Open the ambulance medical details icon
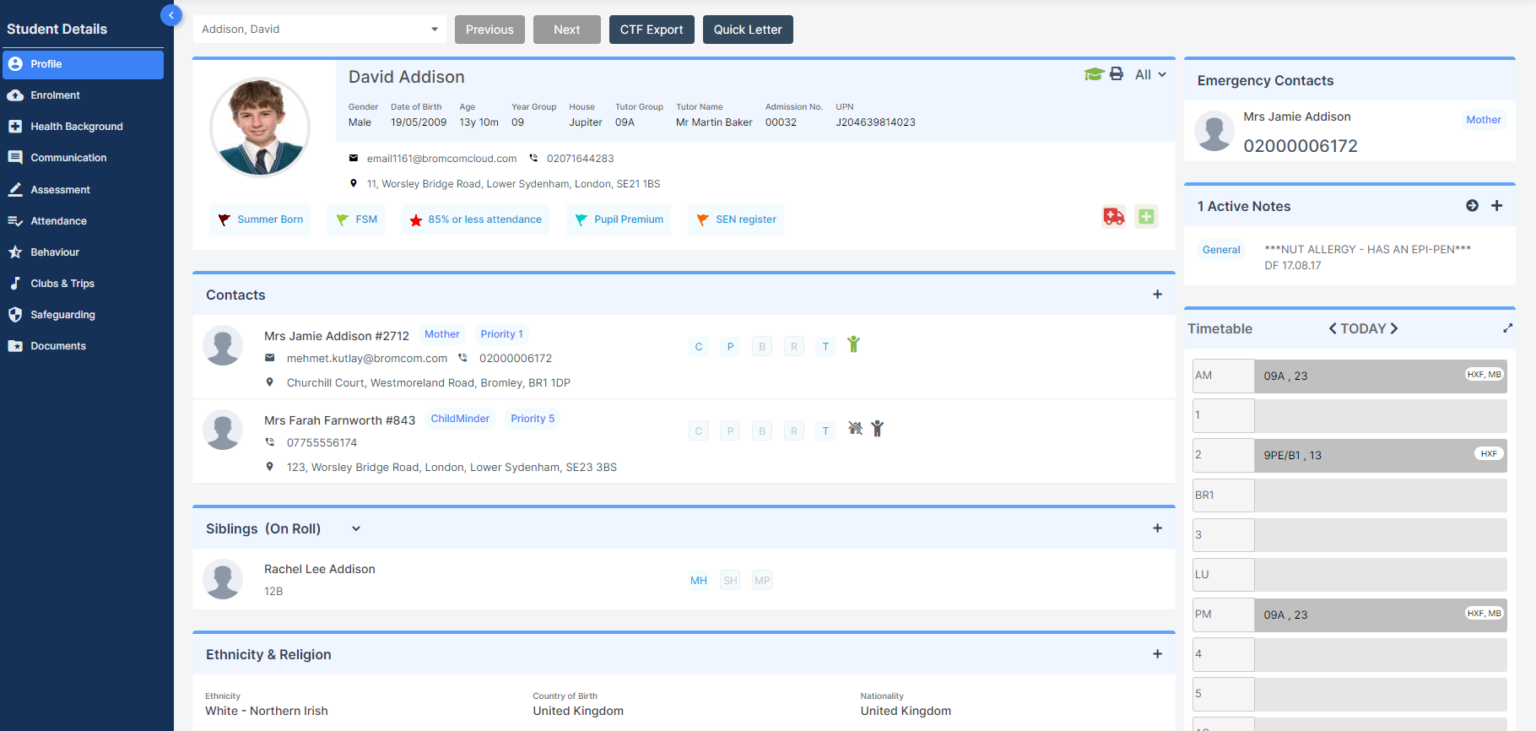1536x731 pixels. pos(1113,216)
